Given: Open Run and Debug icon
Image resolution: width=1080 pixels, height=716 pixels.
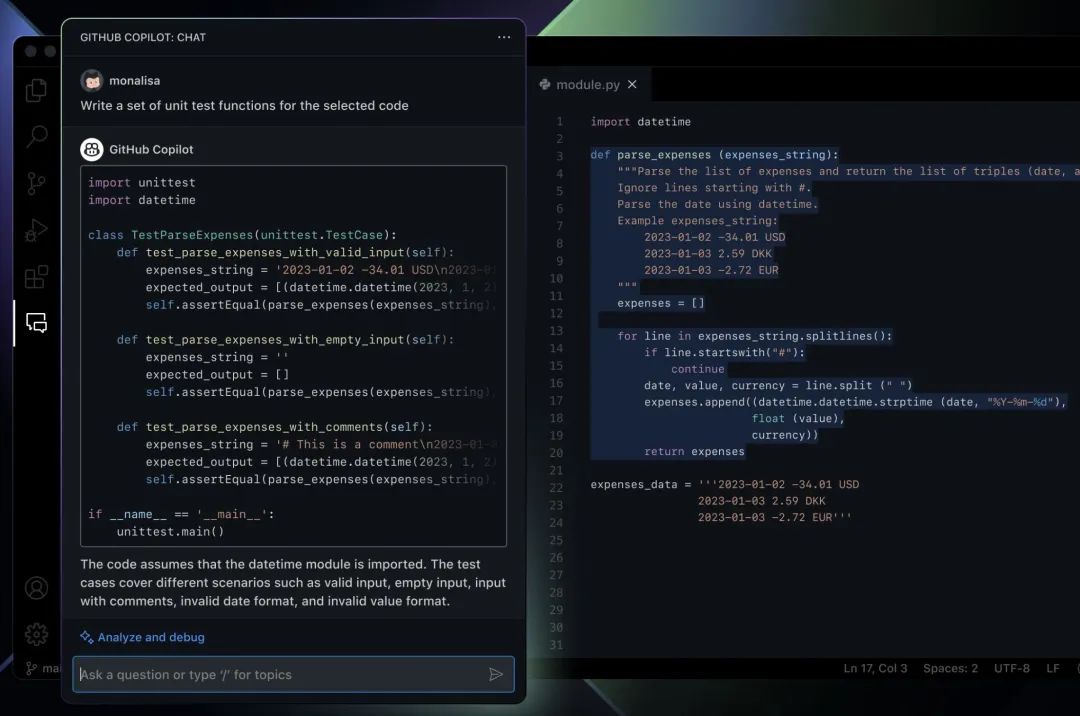Looking at the screenshot, I should (36, 230).
